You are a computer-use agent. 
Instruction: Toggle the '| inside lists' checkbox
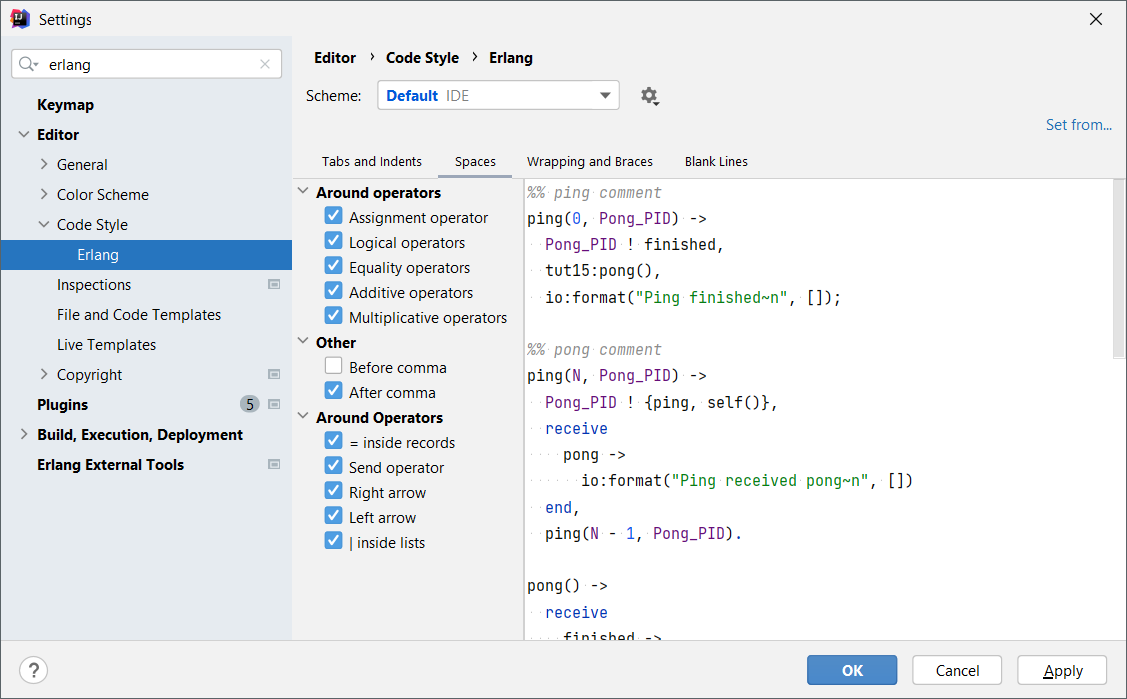pyautogui.click(x=334, y=540)
